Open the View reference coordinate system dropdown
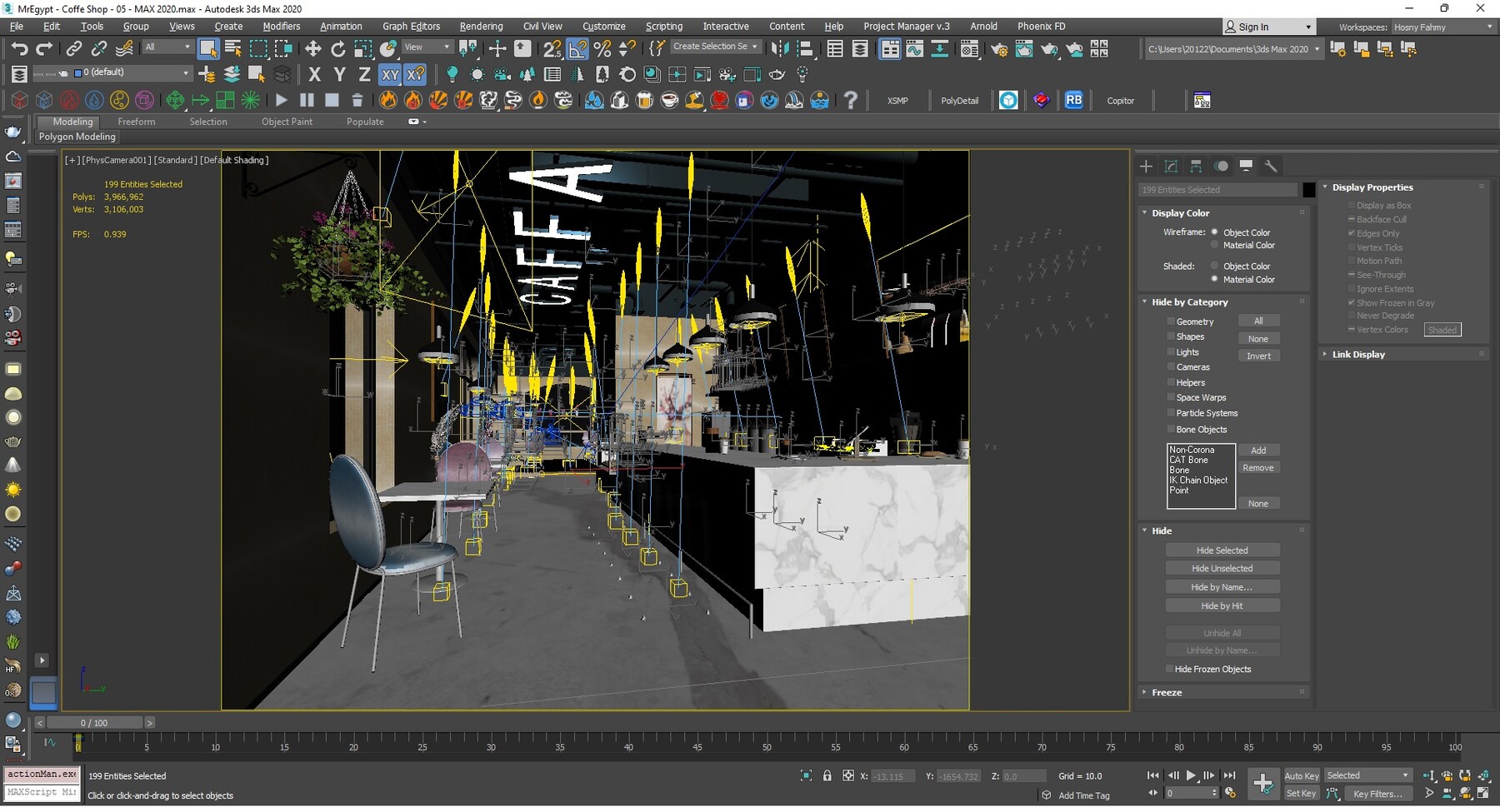This screenshot has height=812, width=1500. click(427, 47)
